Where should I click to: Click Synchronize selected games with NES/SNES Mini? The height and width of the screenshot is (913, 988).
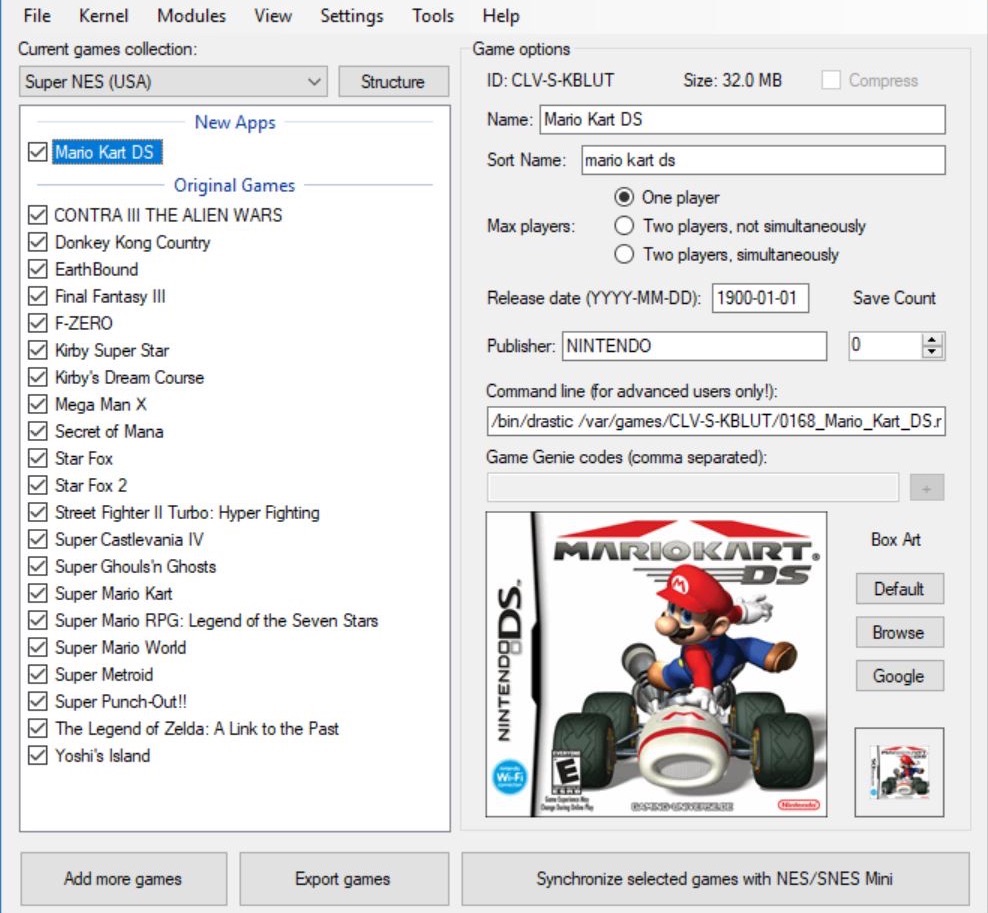pyautogui.click(x=715, y=878)
